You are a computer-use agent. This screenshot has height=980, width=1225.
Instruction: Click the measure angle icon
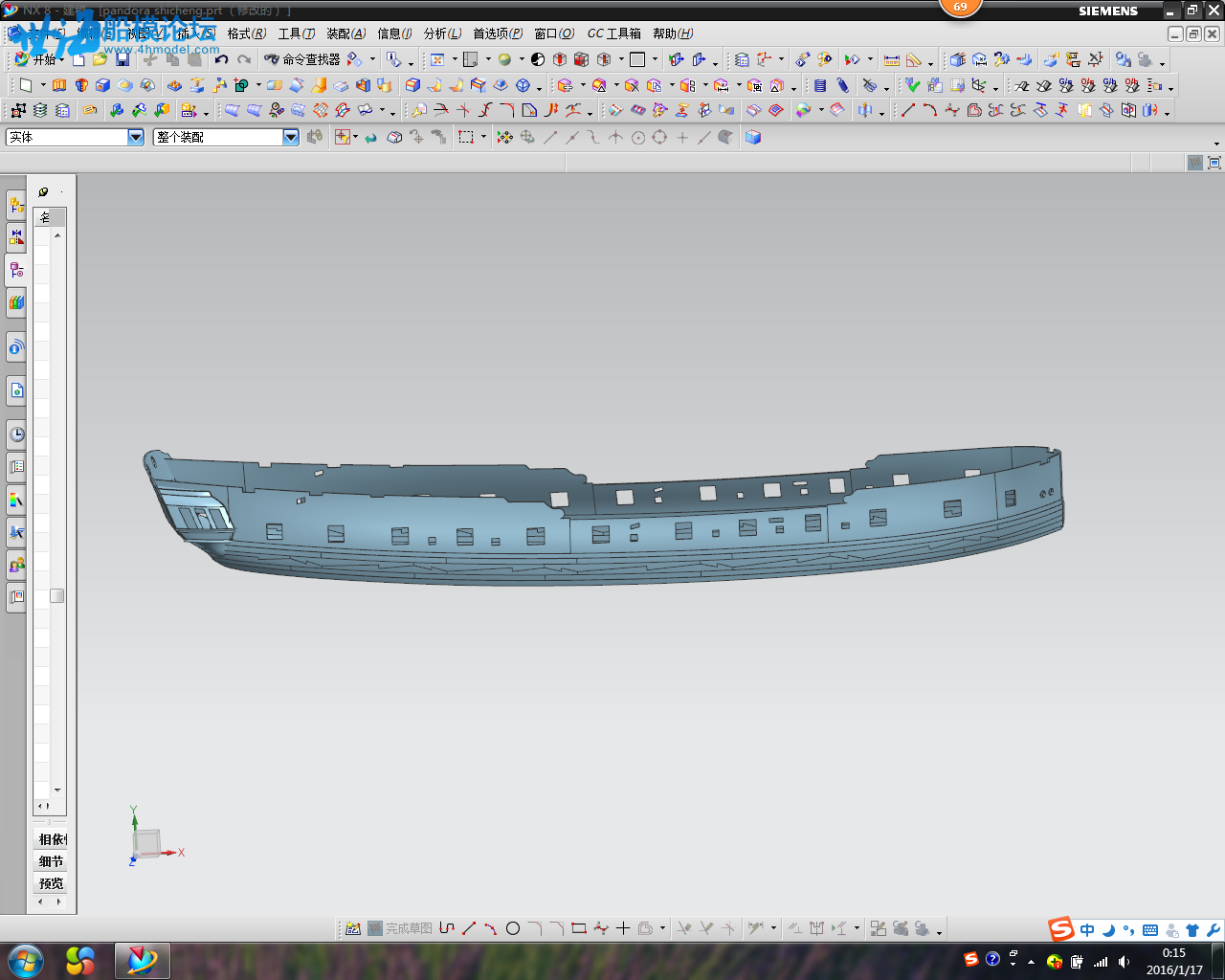pos(914,59)
